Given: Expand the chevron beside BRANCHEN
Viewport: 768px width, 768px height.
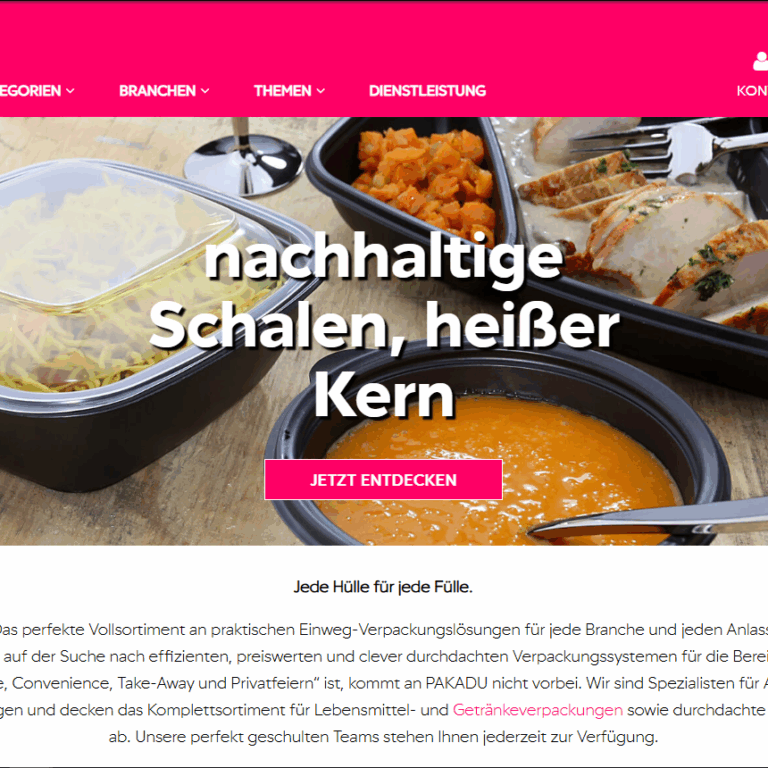Looking at the screenshot, I should [x=205, y=91].
